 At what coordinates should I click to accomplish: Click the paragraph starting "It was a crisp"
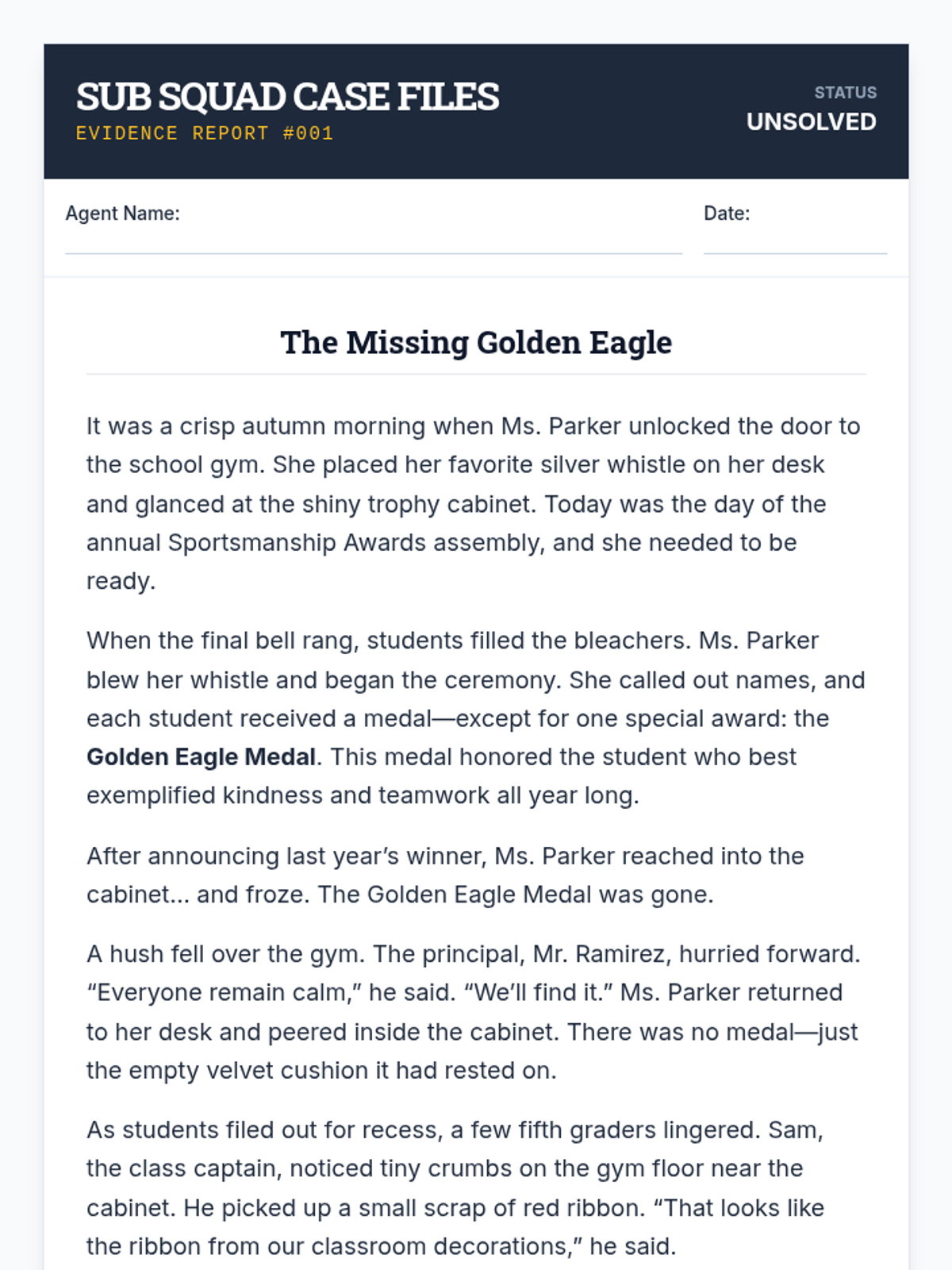click(x=473, y=503)
